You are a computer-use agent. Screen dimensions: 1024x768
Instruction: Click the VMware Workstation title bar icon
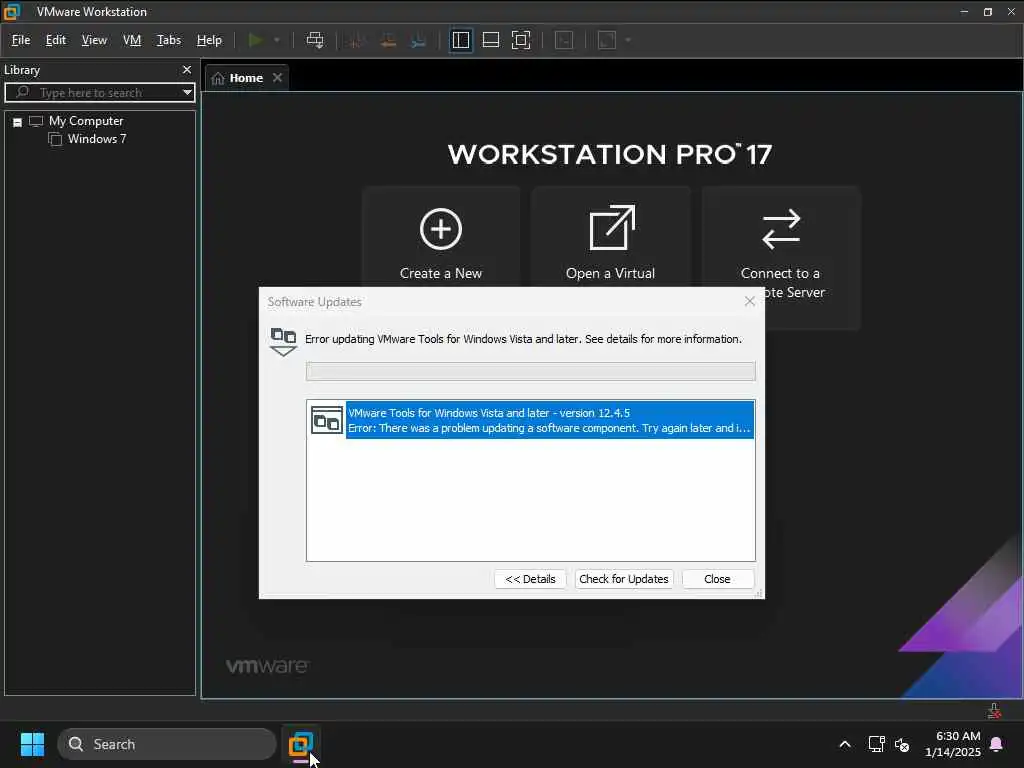pos(12,12)
